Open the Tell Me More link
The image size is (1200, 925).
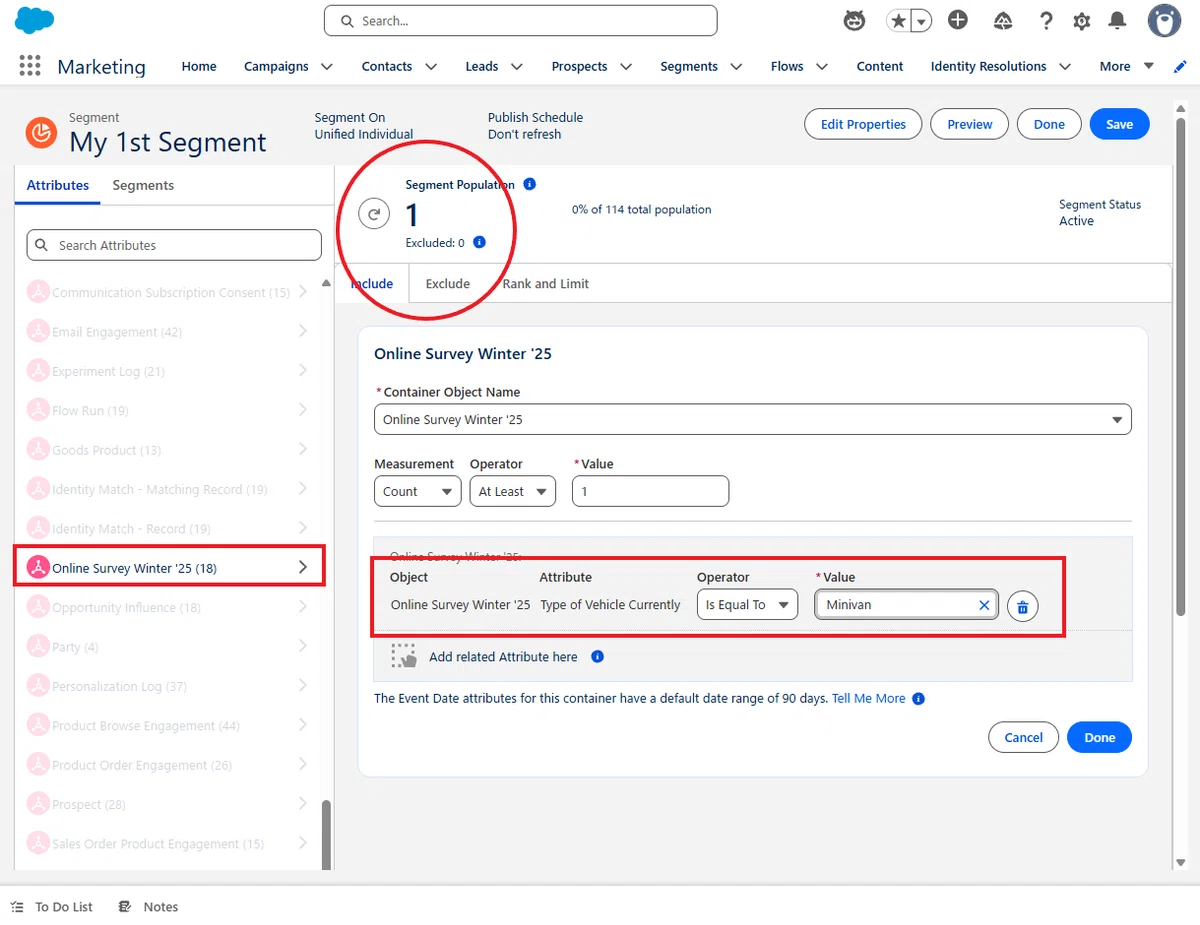(x=869, y=699)
